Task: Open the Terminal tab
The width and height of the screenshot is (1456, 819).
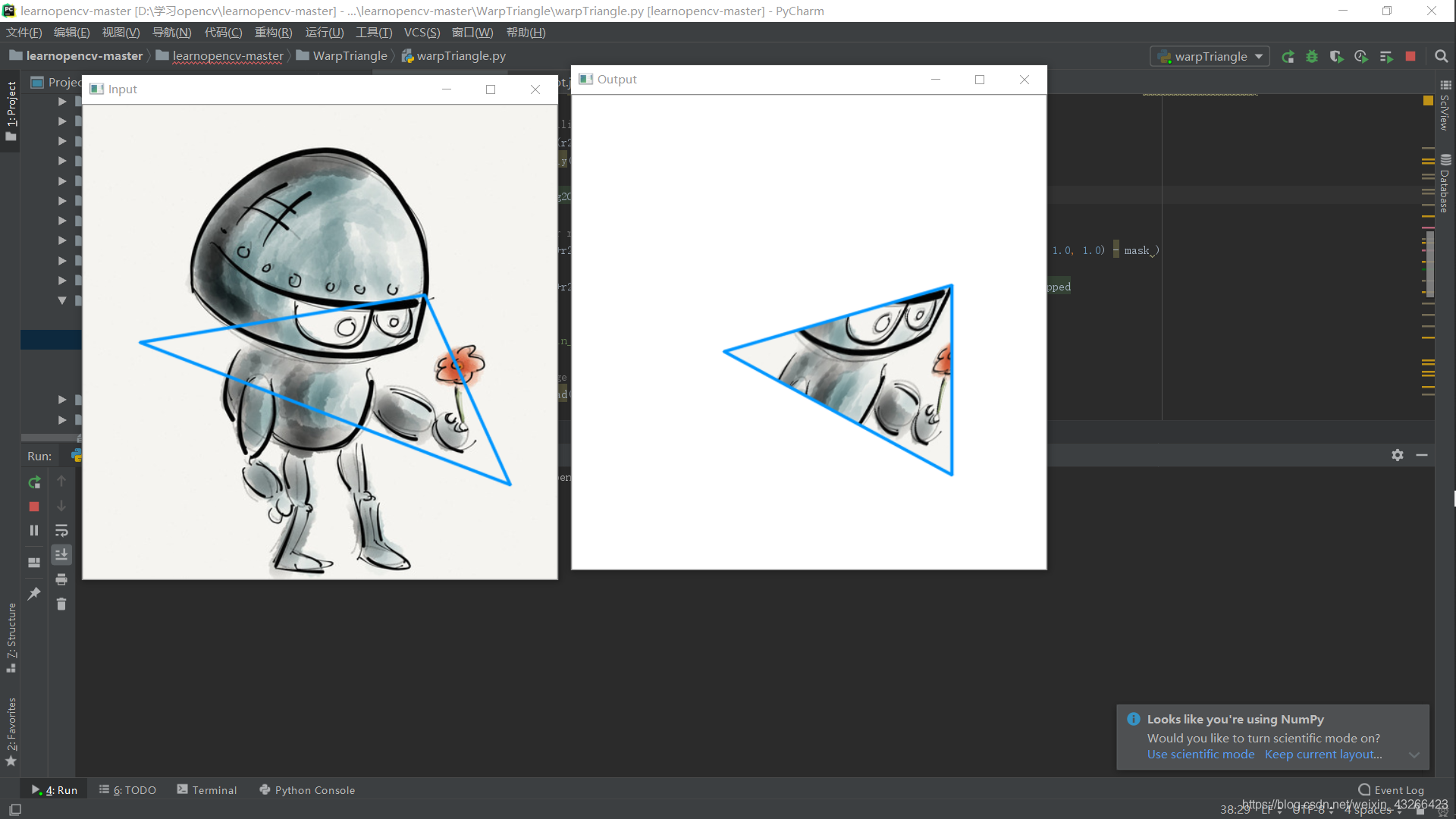Action: (x=207, y=789)
